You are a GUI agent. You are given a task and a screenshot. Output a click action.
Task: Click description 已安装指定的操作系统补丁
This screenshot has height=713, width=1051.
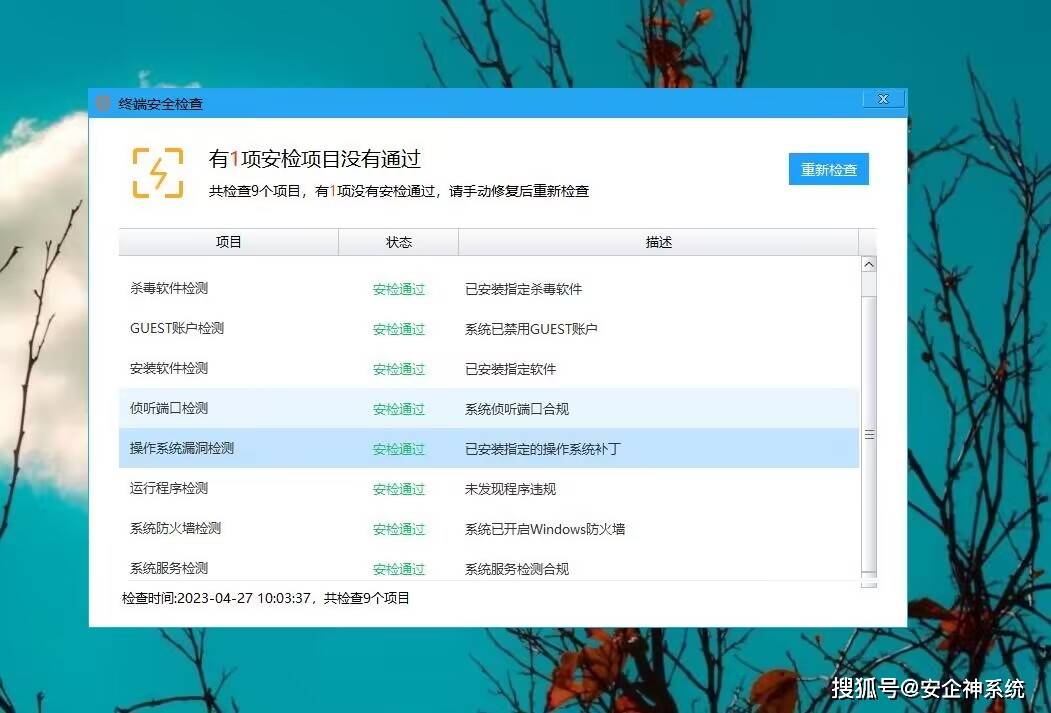pyautogui.click(x=543, y=449)
